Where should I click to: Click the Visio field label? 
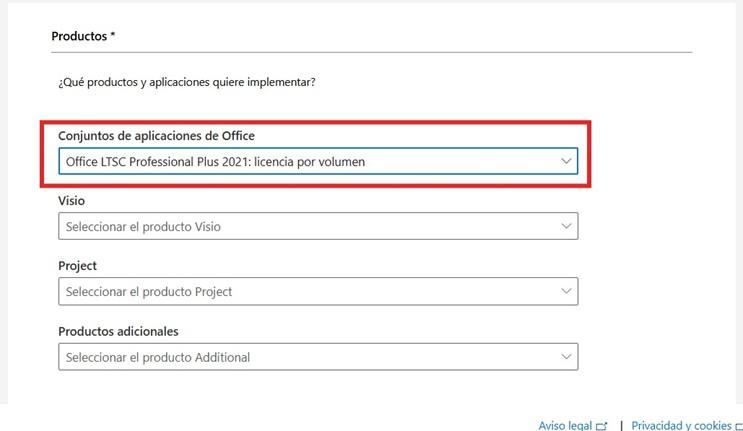[72, 201]
